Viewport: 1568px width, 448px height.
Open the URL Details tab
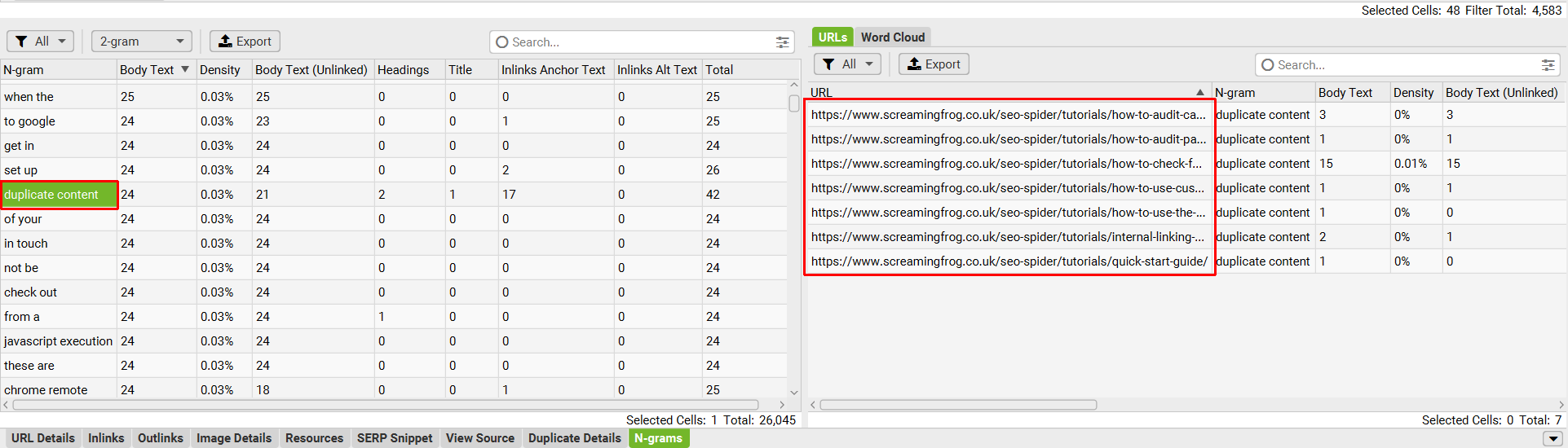pos(43,438)
